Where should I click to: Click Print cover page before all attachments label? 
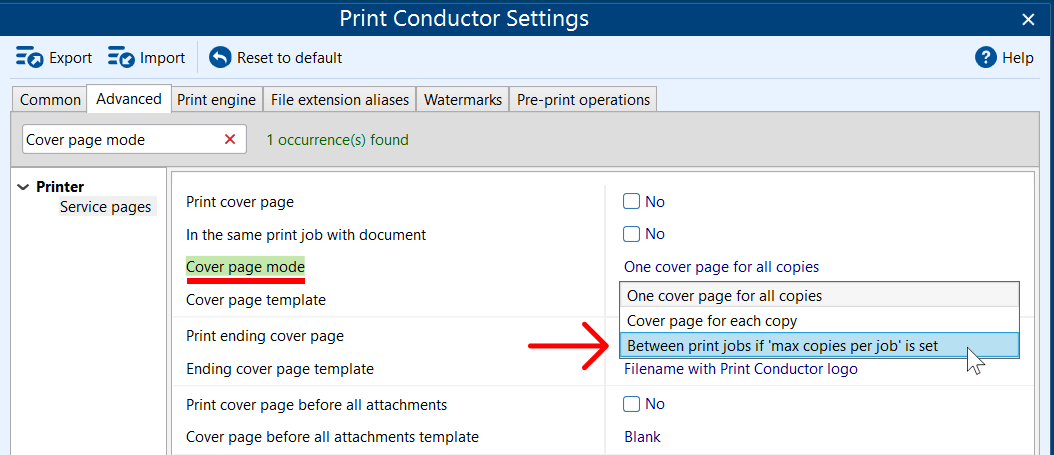317,405
